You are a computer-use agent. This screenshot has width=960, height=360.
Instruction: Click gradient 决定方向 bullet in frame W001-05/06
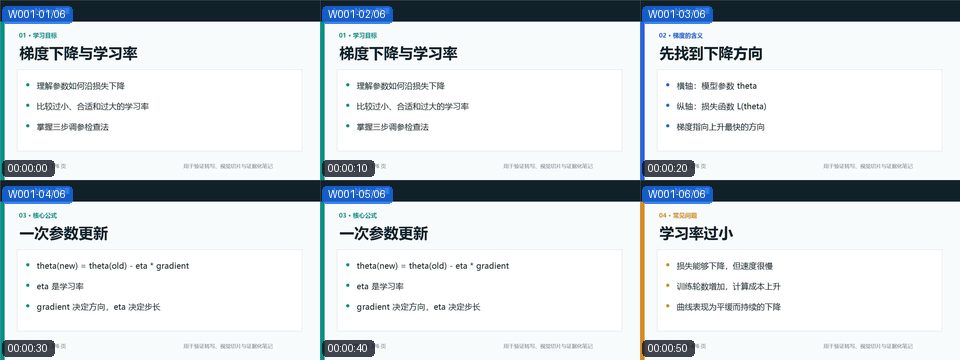click(418, 307)
